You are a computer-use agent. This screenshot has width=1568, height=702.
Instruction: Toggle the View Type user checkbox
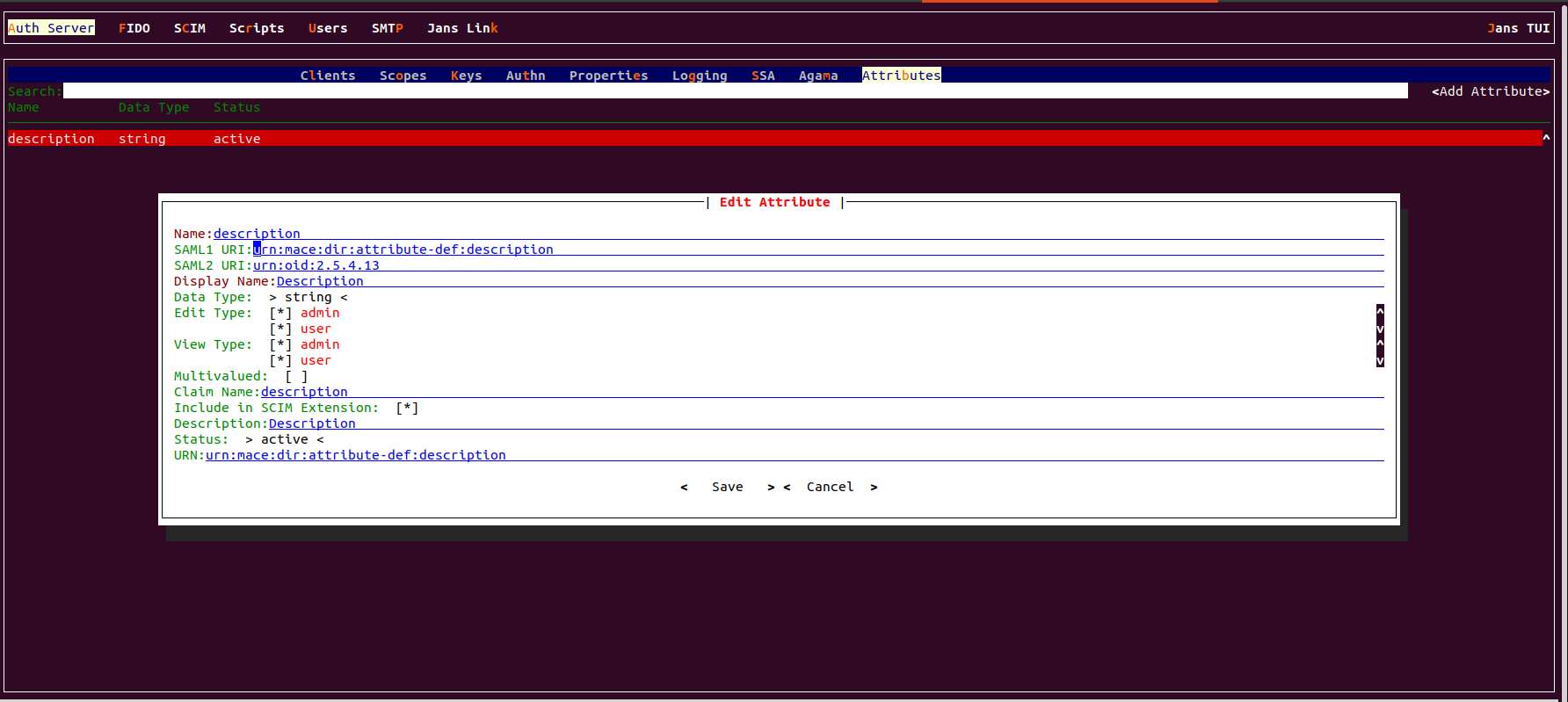[x=280, y=360]
